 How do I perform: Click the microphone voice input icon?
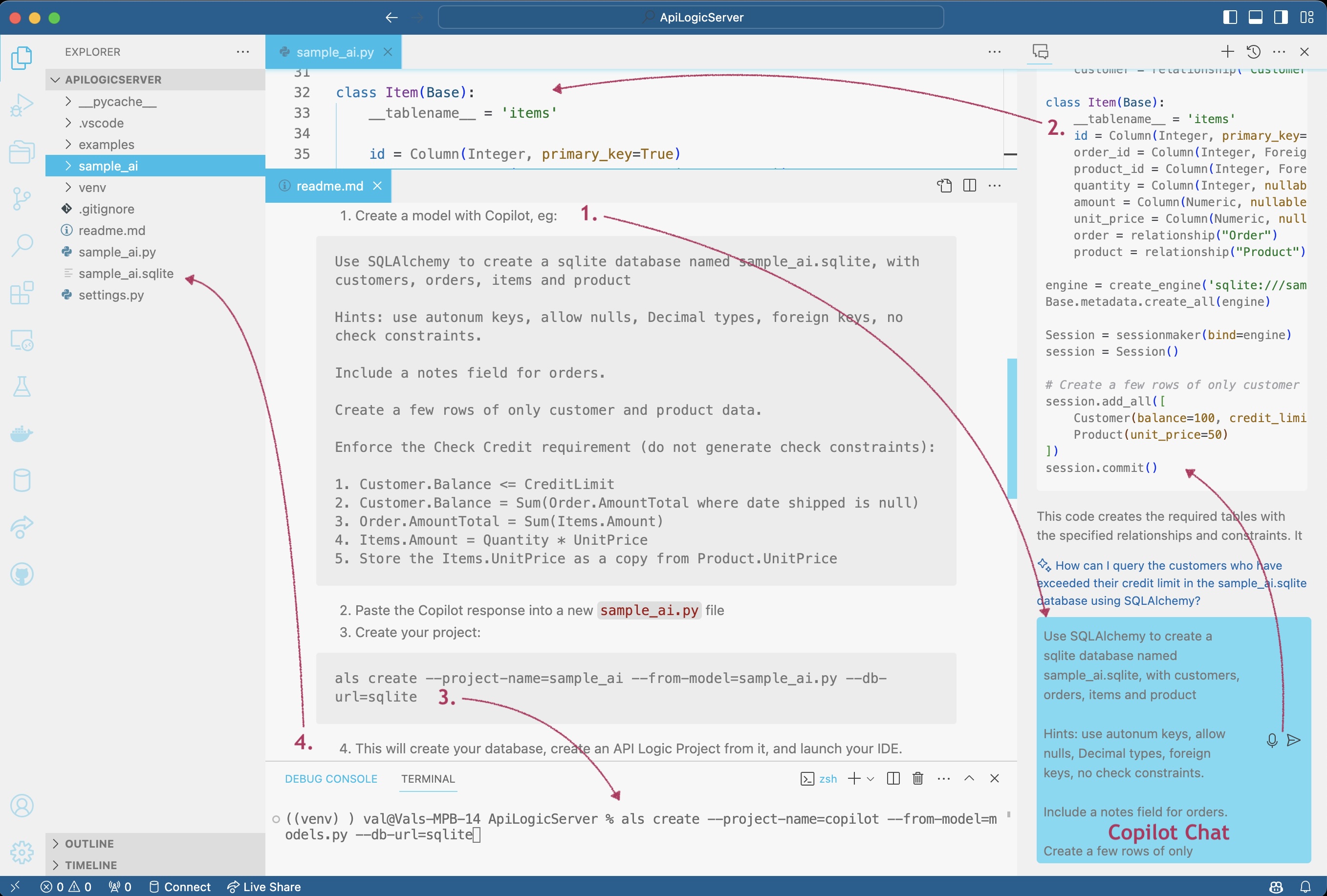[x=1272, y=740]
